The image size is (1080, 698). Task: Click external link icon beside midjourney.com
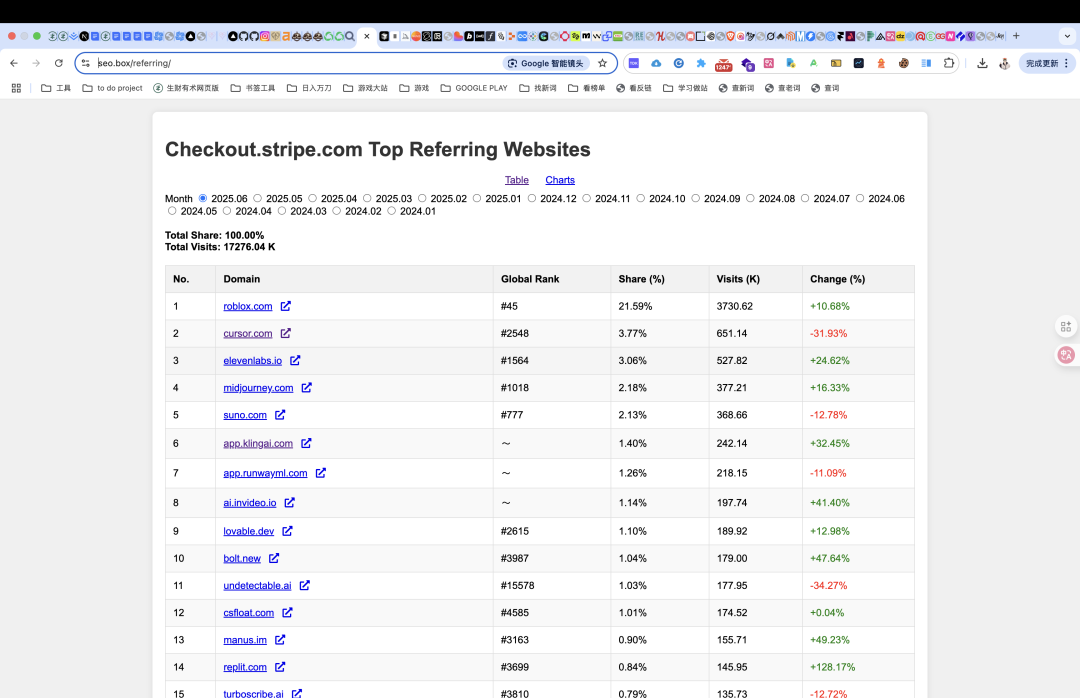pyautogui.click(x=307, y=387)
